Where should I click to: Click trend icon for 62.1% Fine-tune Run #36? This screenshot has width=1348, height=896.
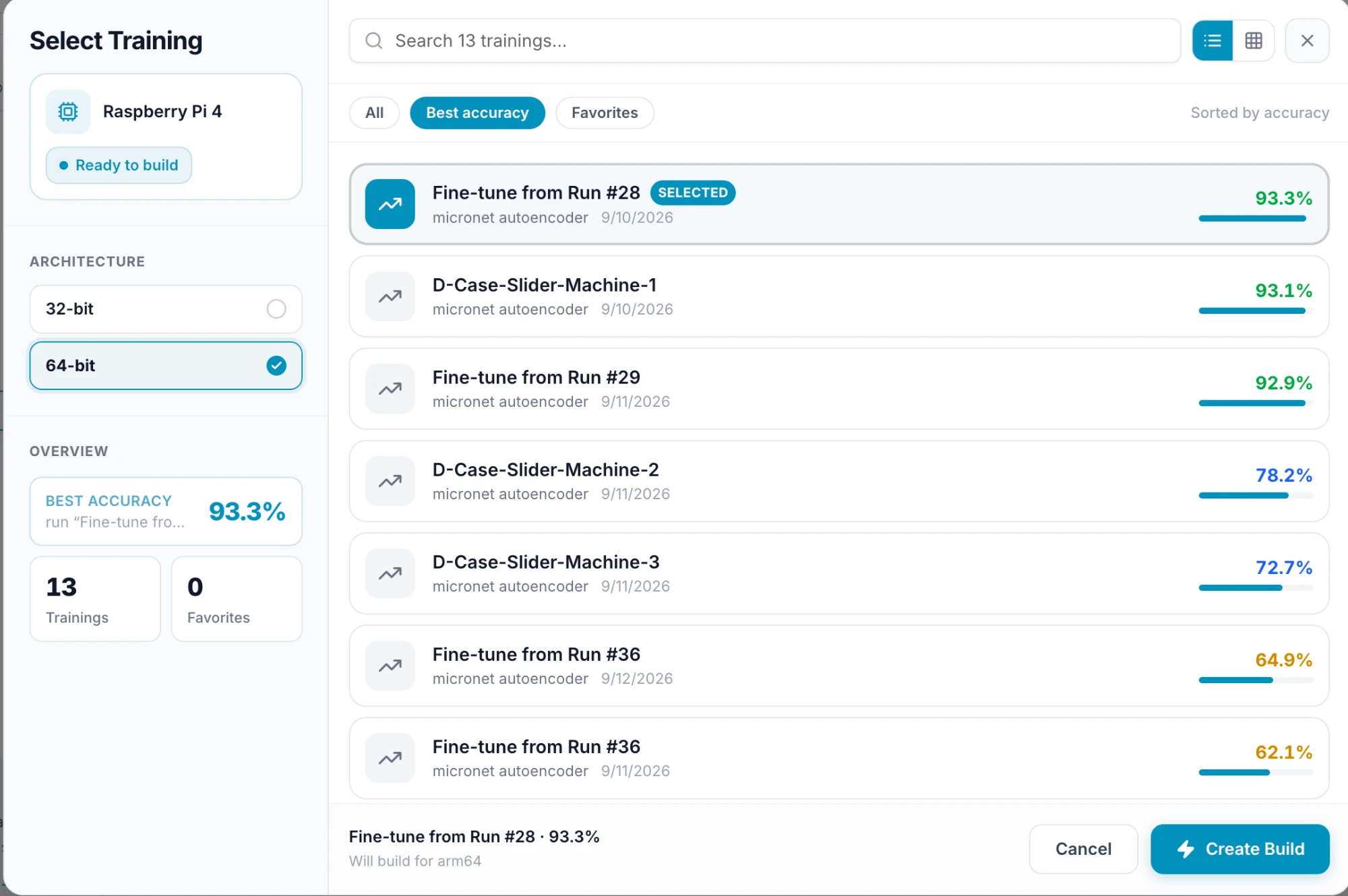coord(390,758)
